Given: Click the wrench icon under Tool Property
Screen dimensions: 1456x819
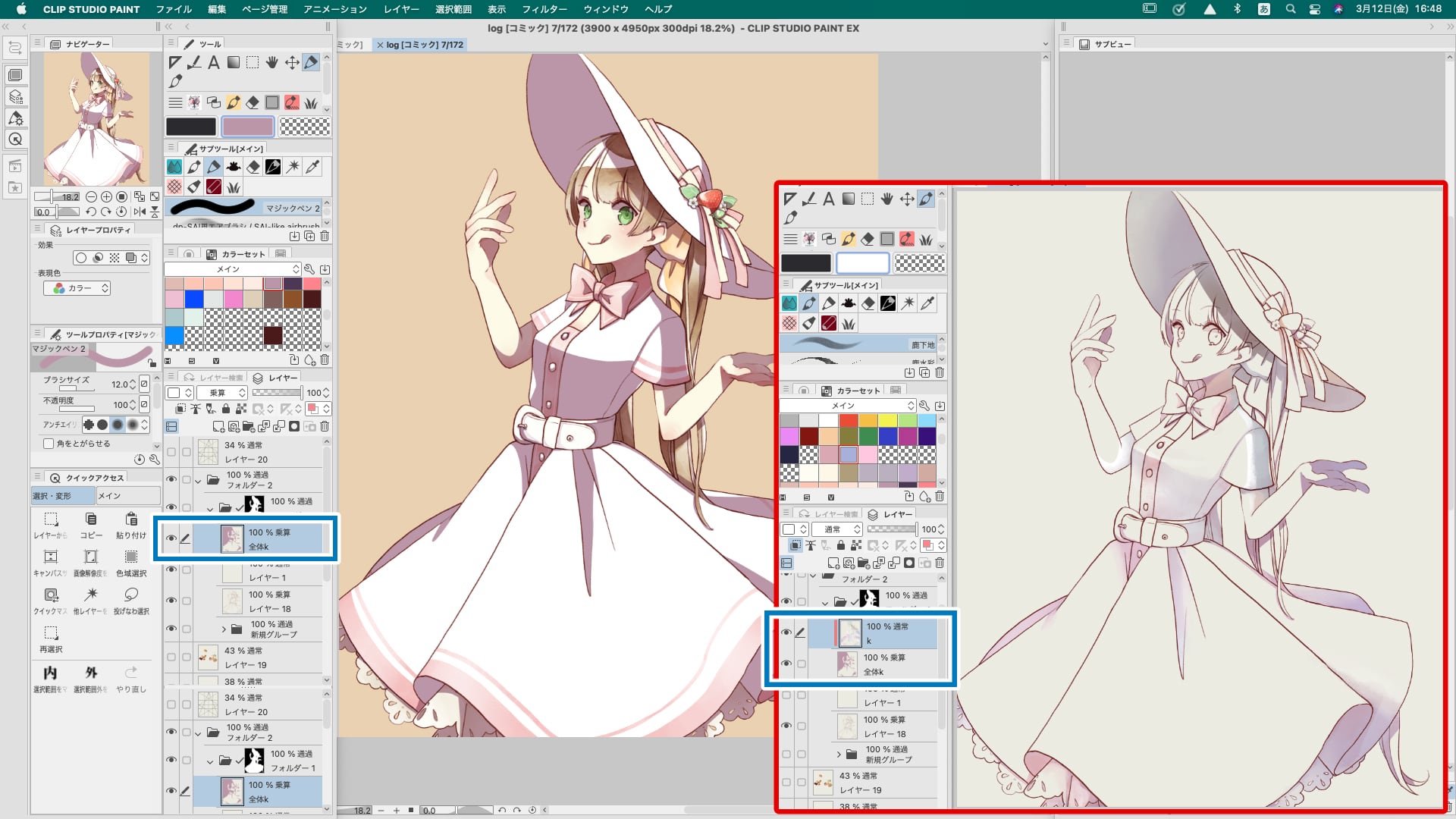Looking at the screenshot, I should (155, 460).
